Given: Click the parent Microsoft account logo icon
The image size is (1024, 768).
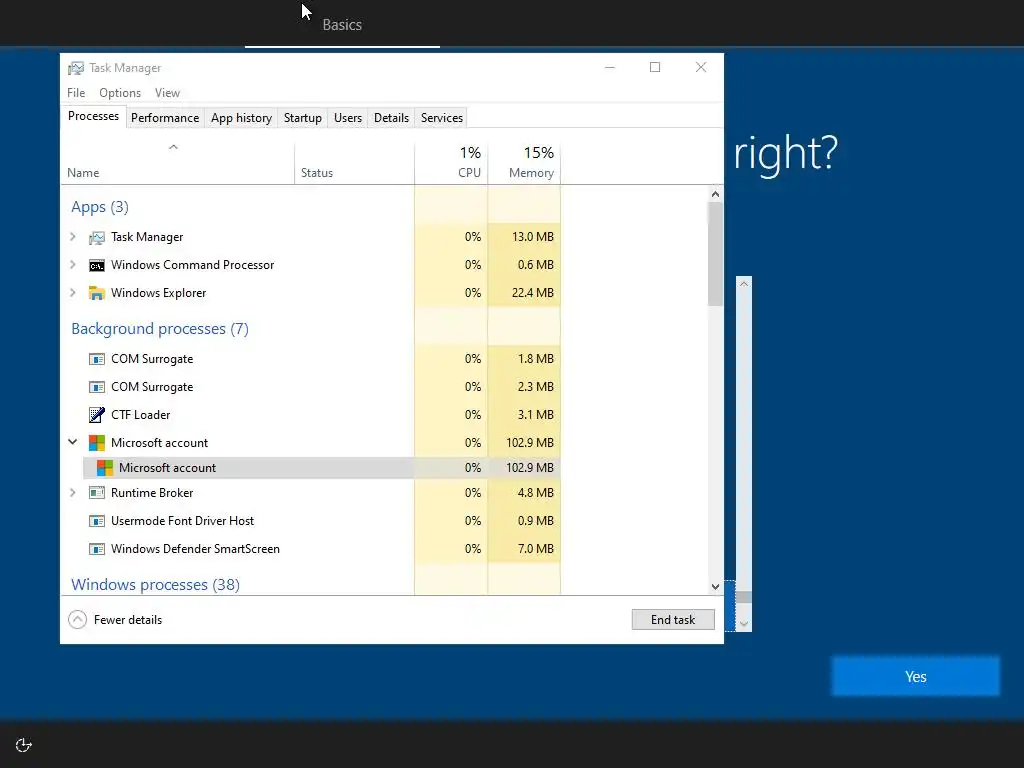Looking at the screenshot, I should (97, 443).
